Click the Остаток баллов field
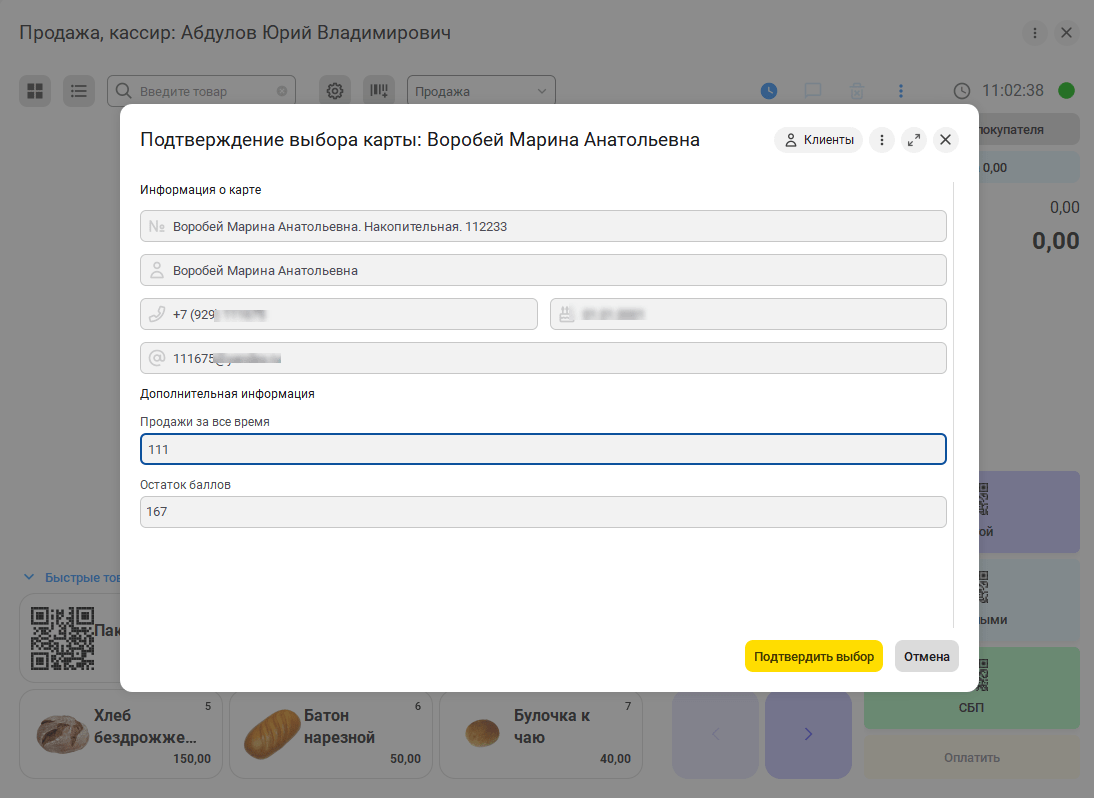 tap(543, 512)
